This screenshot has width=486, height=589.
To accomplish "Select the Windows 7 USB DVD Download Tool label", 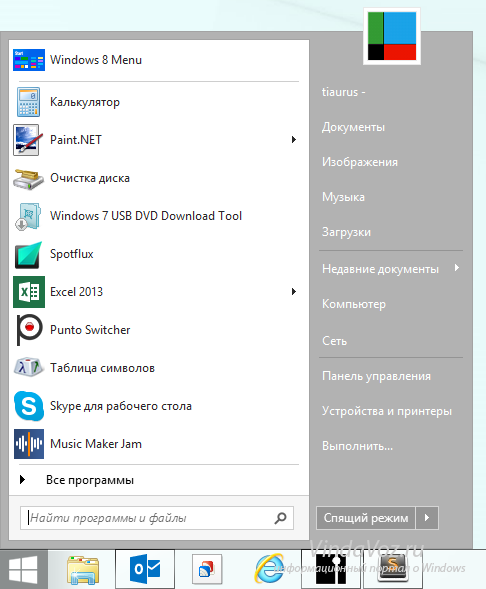I will (146, 216).
